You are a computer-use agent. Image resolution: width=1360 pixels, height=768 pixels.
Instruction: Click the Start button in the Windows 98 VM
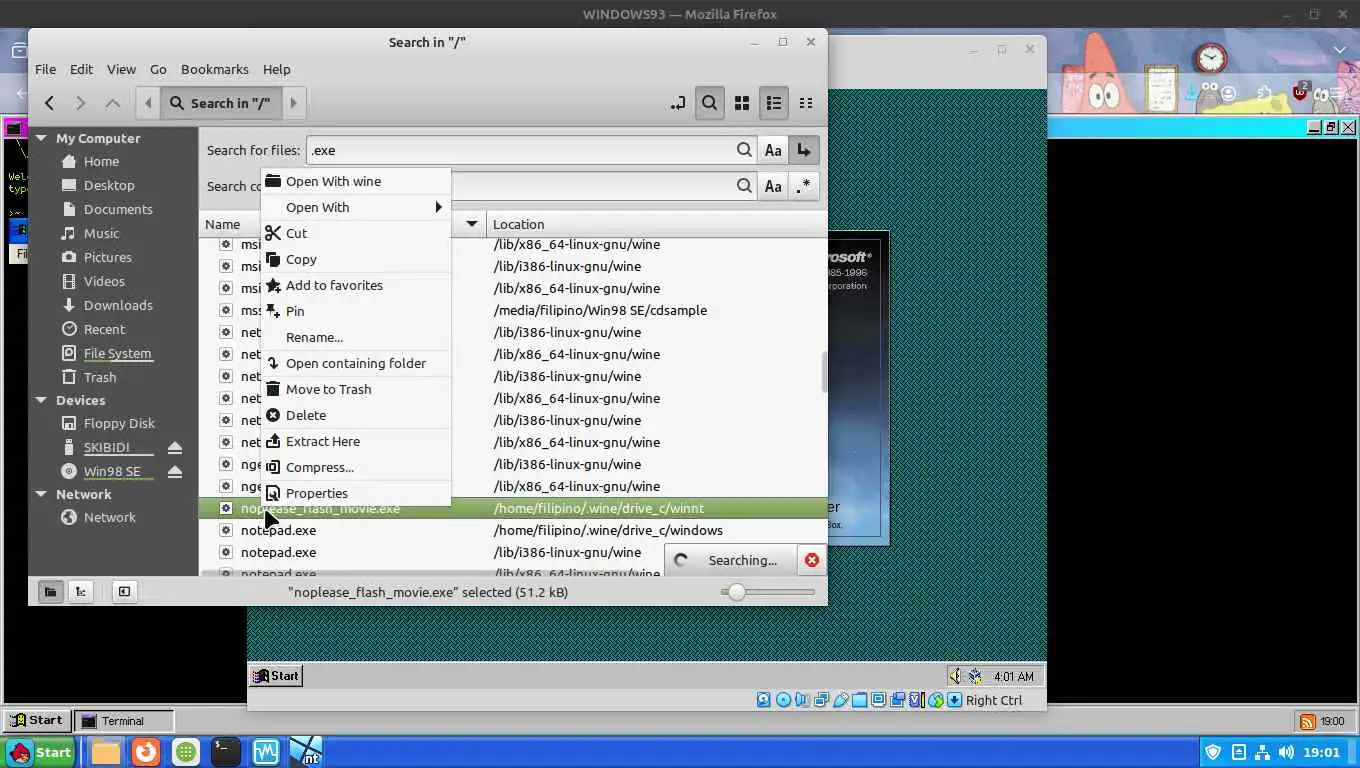[276, 676]
